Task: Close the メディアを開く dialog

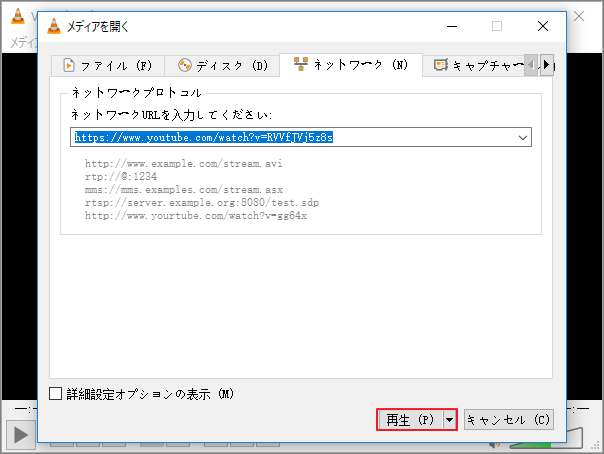Action: point(543,26)
